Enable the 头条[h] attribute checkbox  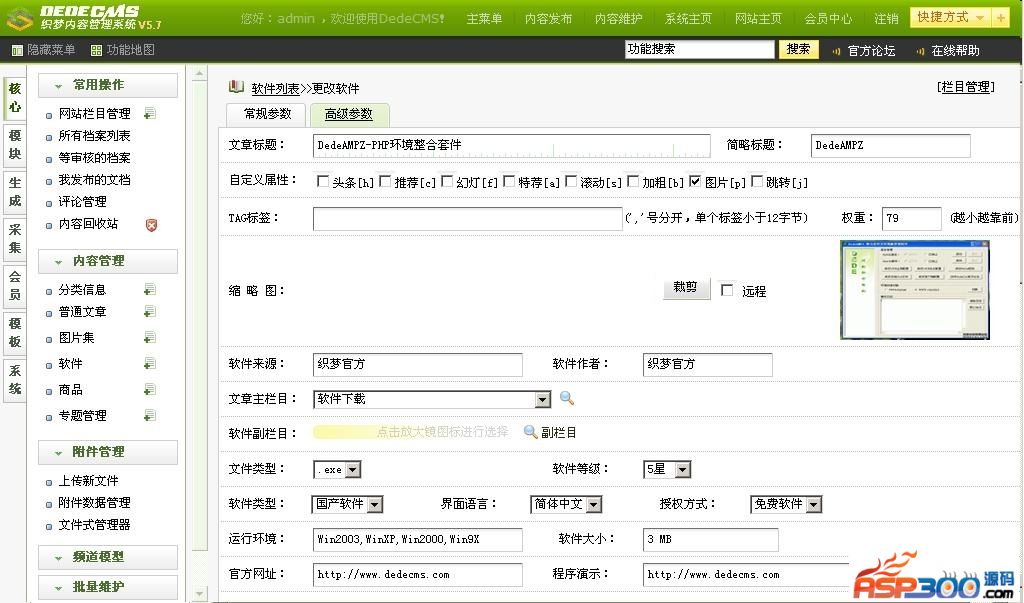point(323,181)
